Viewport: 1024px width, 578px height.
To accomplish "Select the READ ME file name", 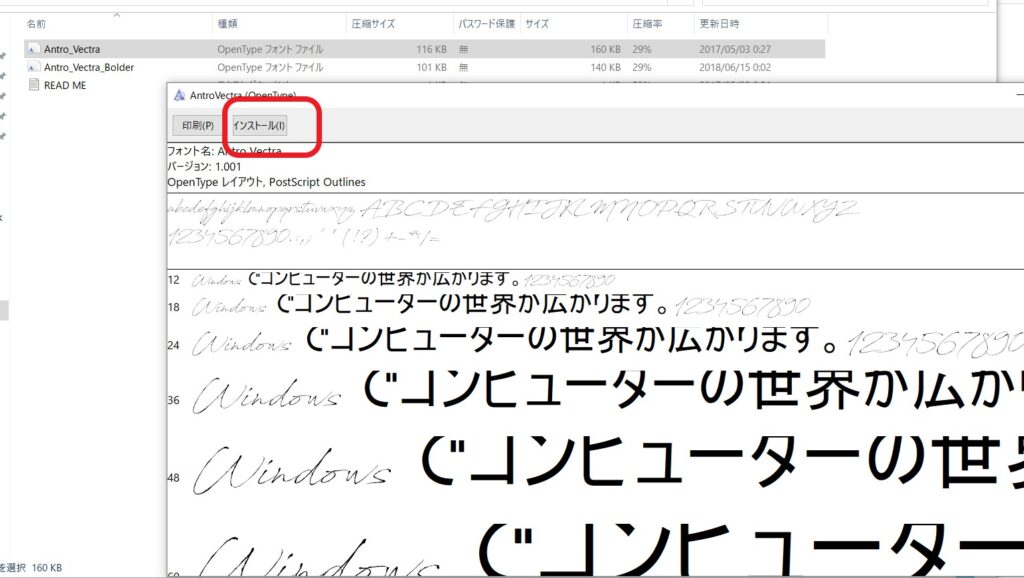I will (x=65, y=85).
